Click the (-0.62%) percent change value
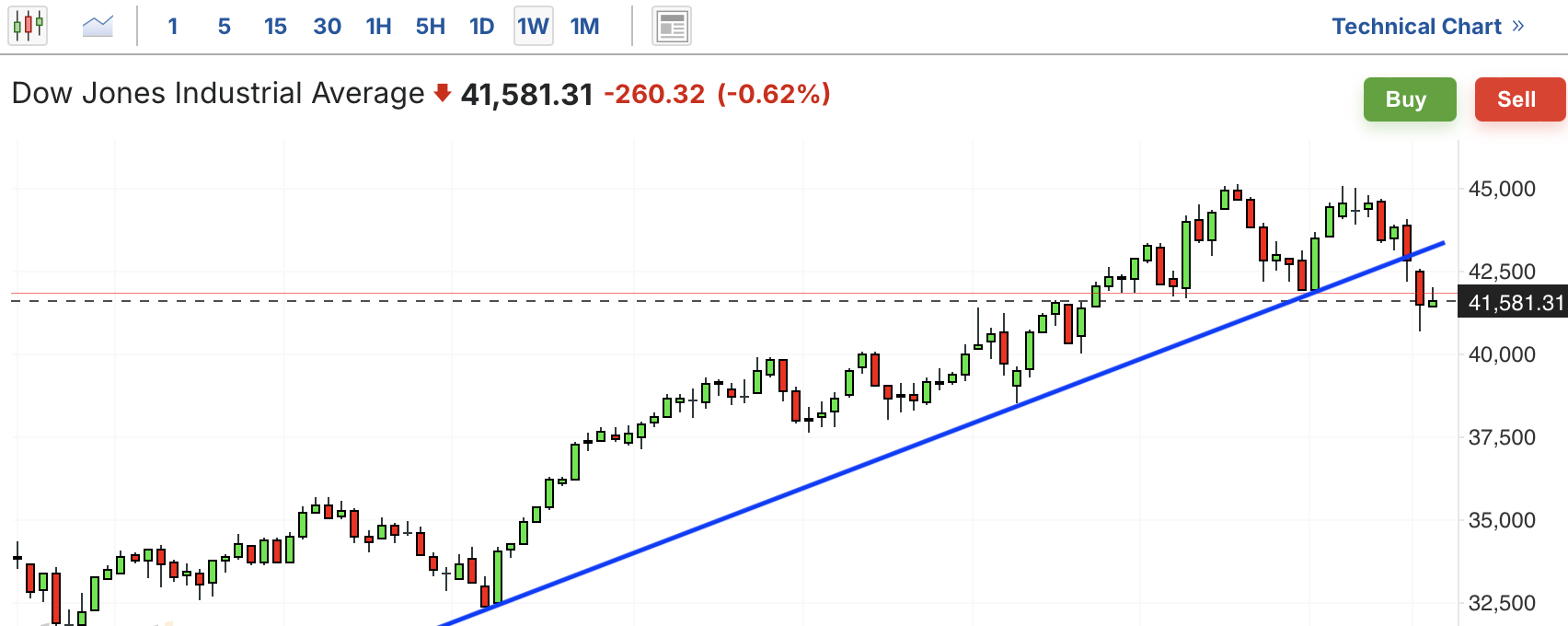This screenshot has height=626, width=1568. 774,94
